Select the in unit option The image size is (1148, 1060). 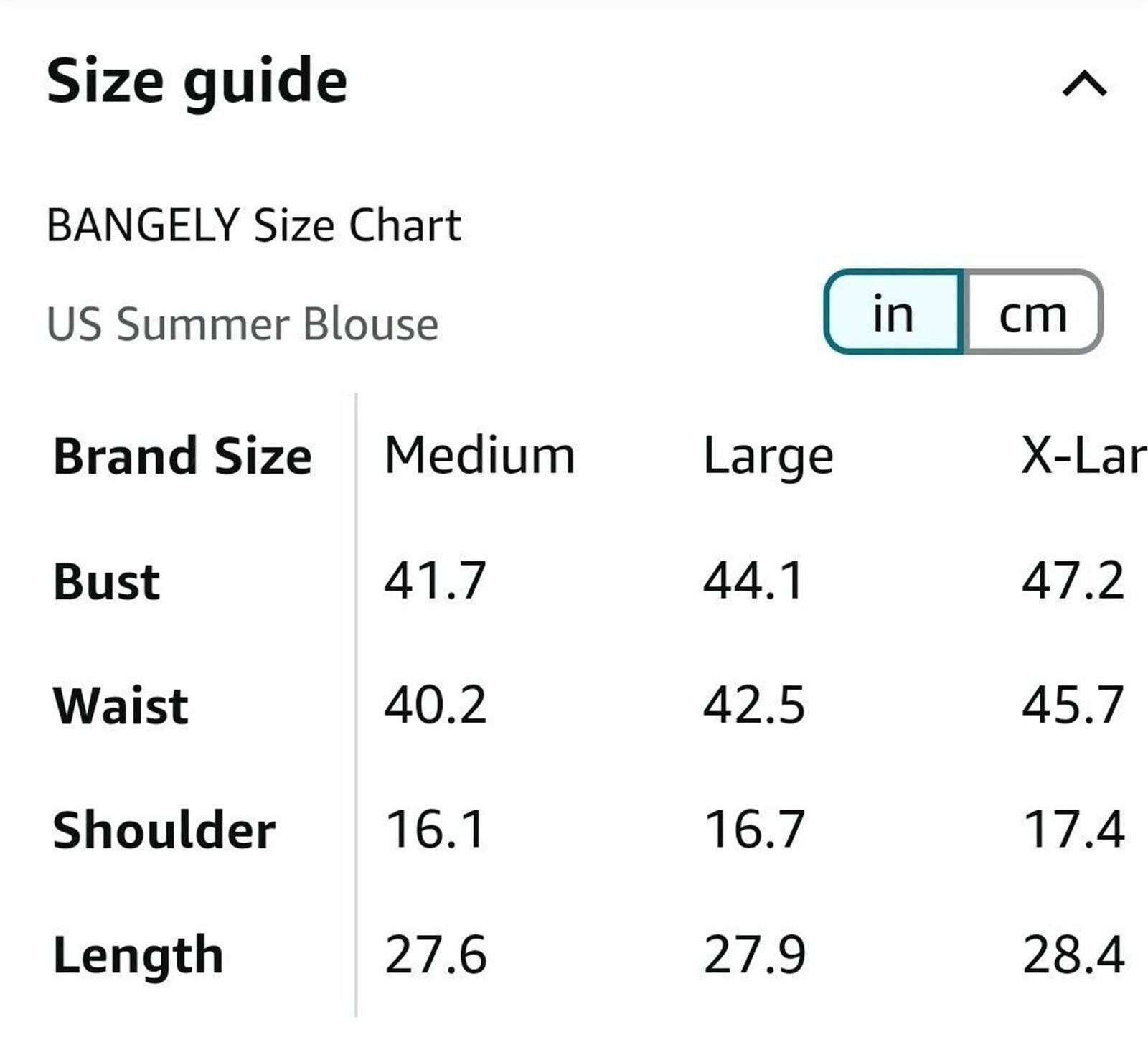[893, 311]
